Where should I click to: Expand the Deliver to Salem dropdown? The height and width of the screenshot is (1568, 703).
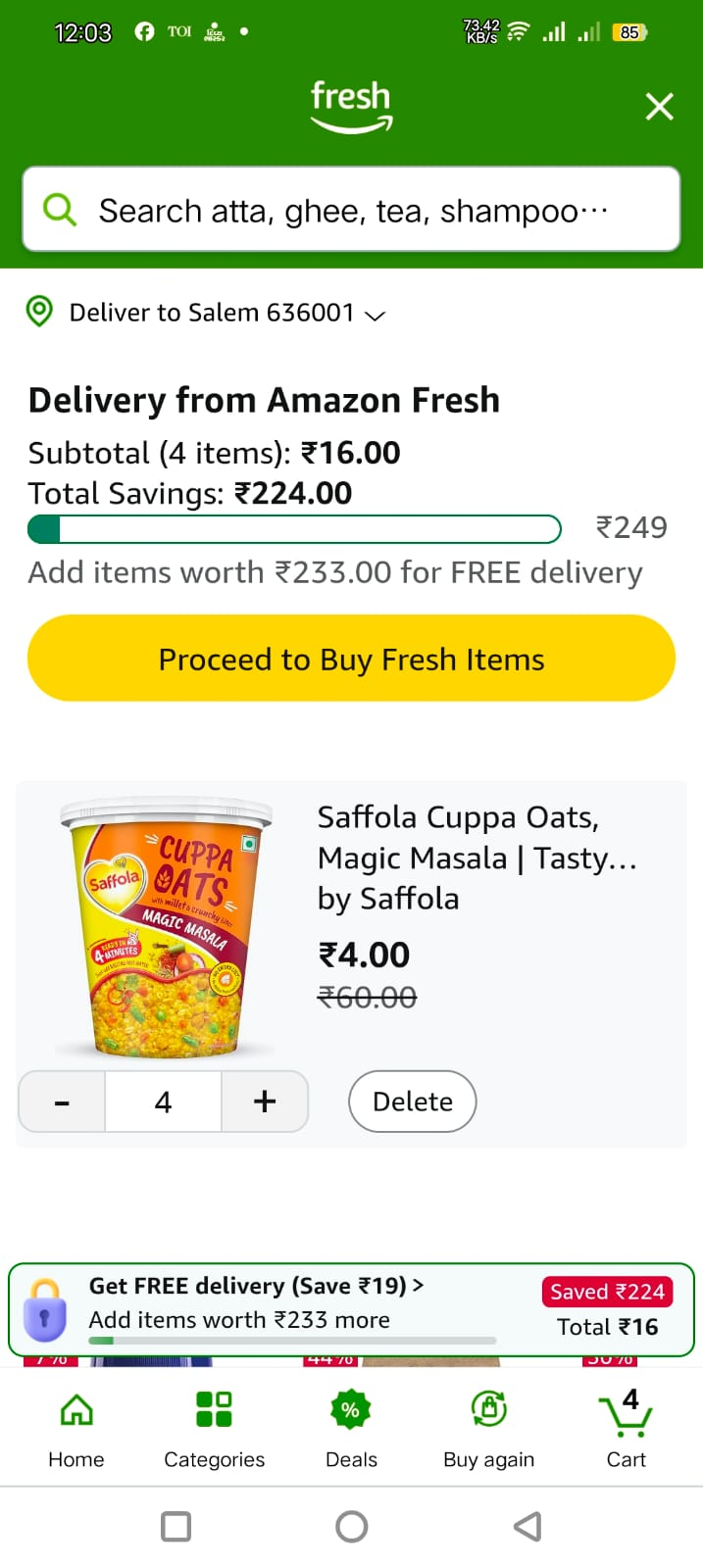(375, 315)
